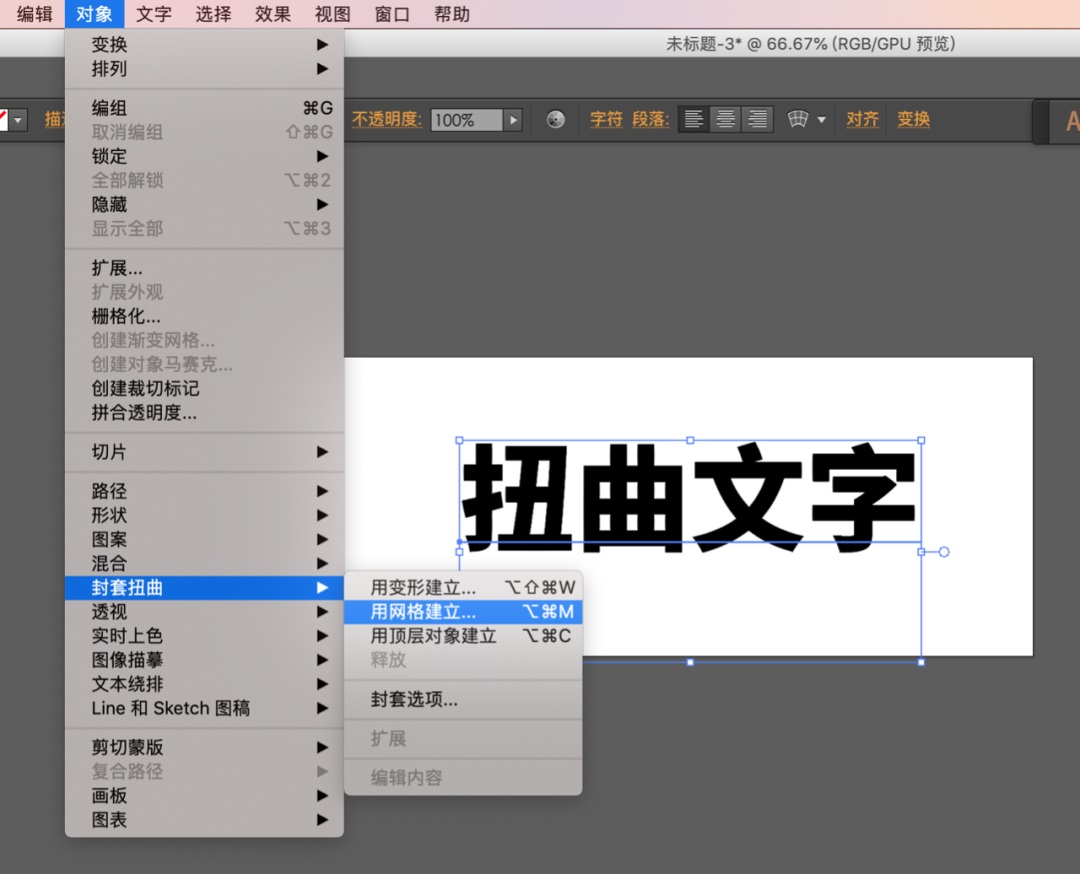Open the 文字 menu in menu bar

(x=154, y=14)
